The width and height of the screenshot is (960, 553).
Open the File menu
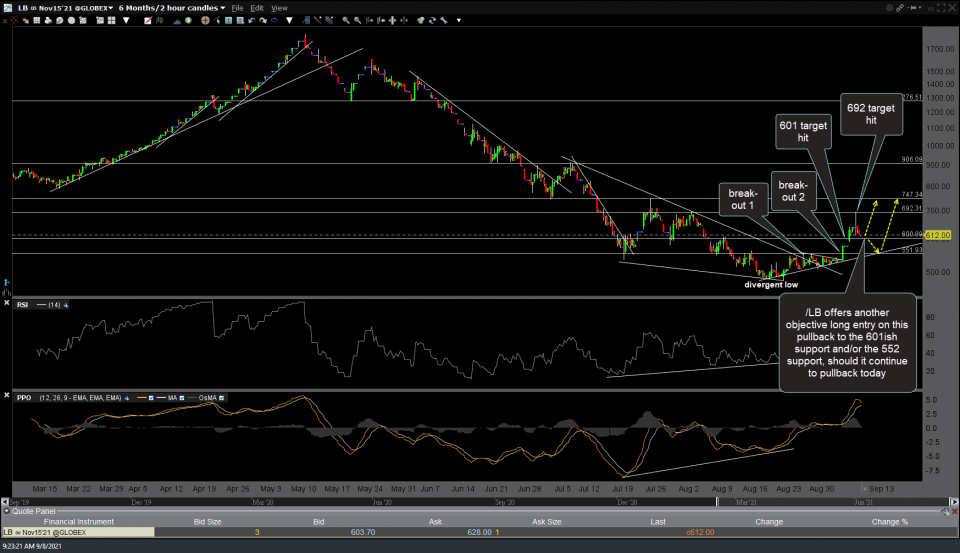[x=237, y=8]
